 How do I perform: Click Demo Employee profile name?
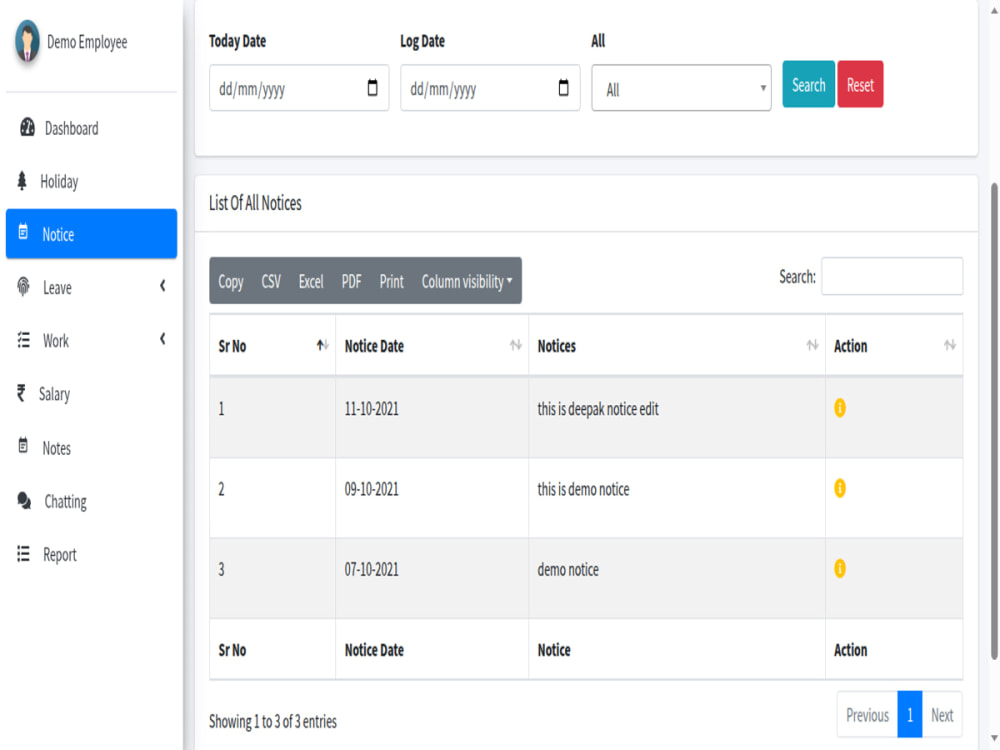[87, 42]
